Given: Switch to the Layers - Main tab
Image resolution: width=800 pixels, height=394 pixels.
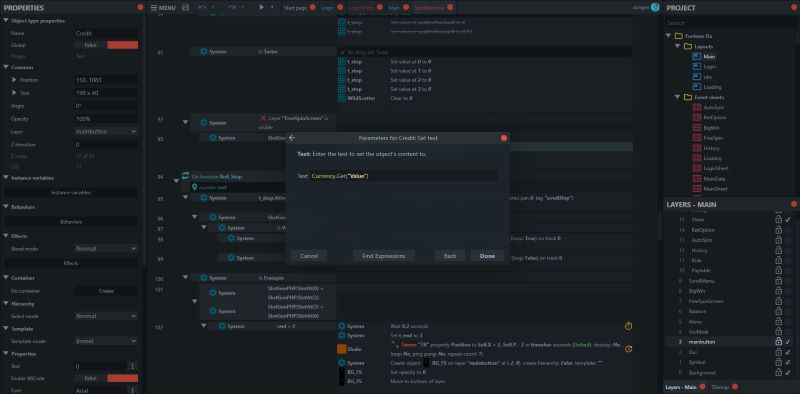Looking at the screenshot, I should coord(682,387).
